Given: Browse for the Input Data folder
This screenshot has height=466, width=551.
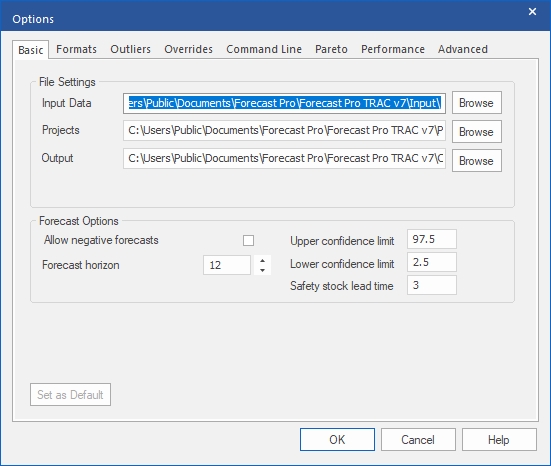Looking at the screenshot, I should [477, 103].
